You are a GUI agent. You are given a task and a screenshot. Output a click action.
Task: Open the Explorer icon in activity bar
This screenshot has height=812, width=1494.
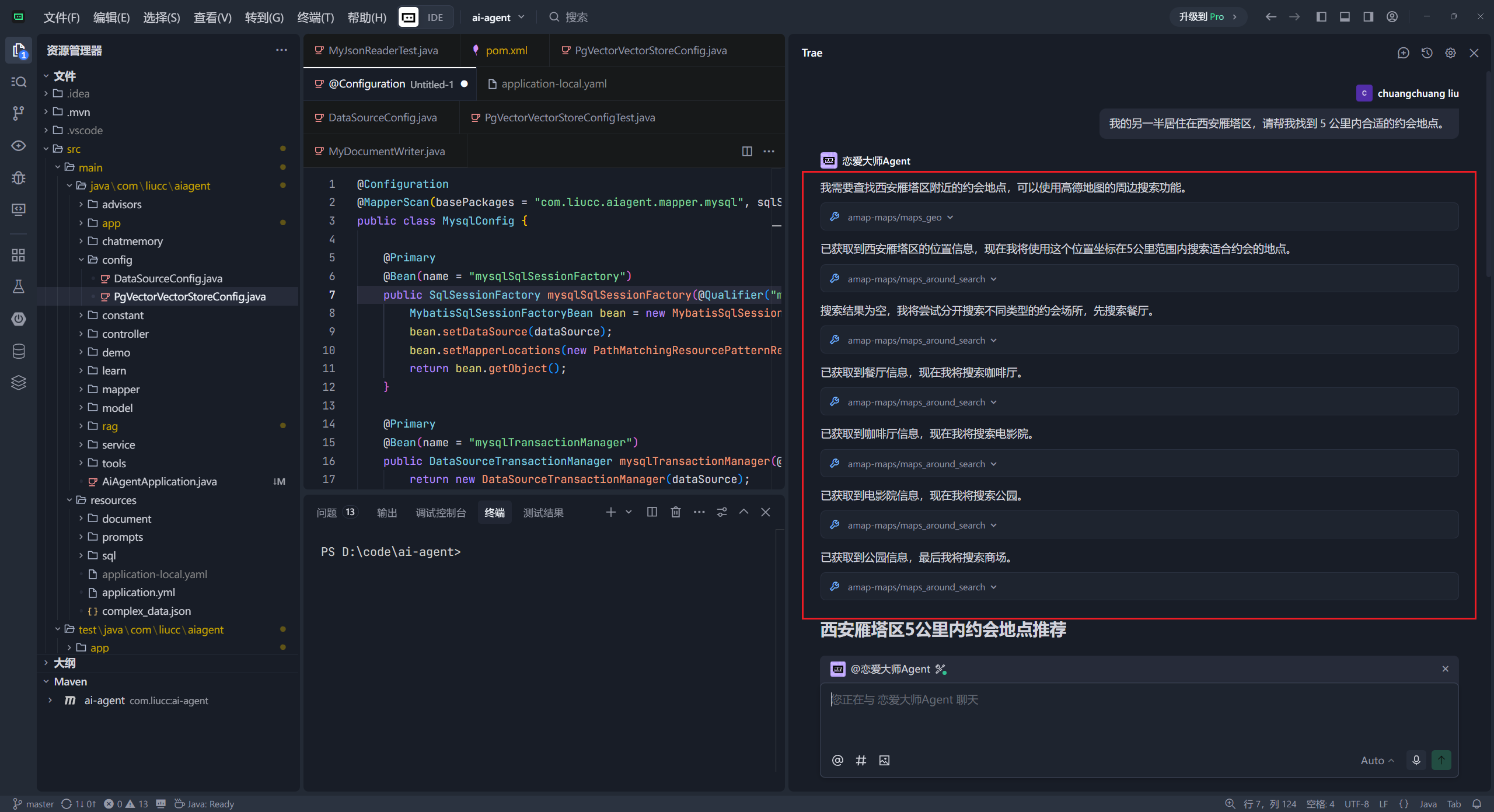(x=19, y=50)
